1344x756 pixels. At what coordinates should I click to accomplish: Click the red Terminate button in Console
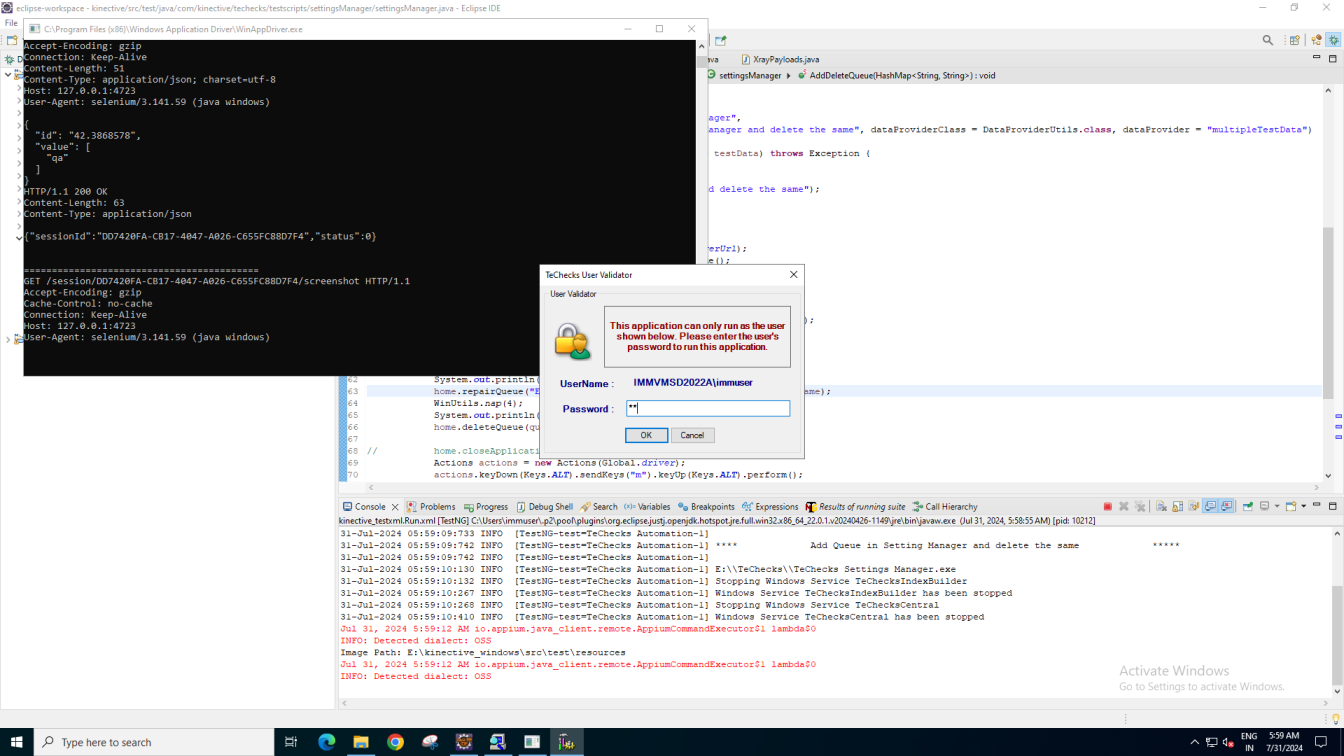(x=1107, y=507)
